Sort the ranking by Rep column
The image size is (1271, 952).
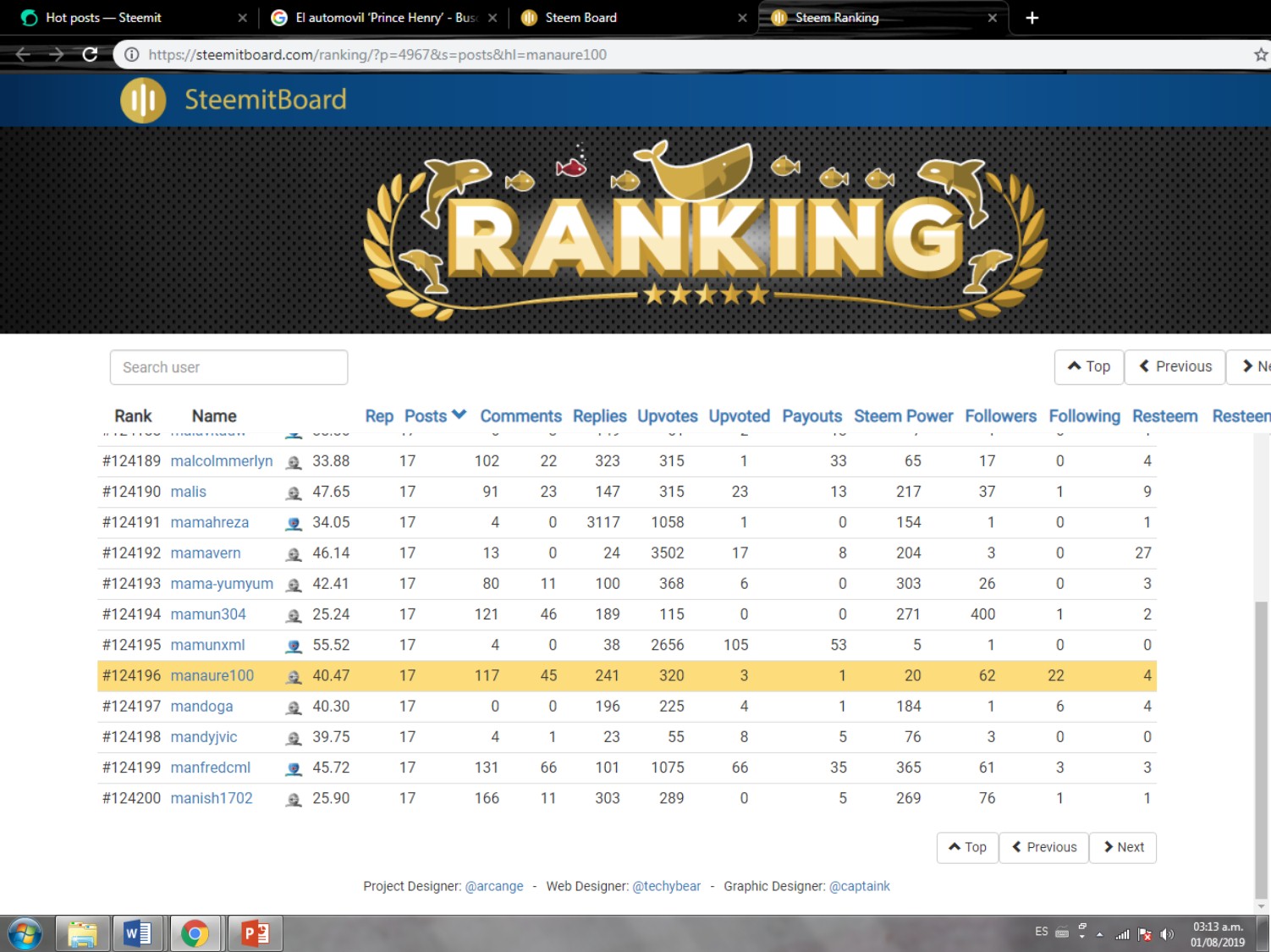click(x=379, y=416)
